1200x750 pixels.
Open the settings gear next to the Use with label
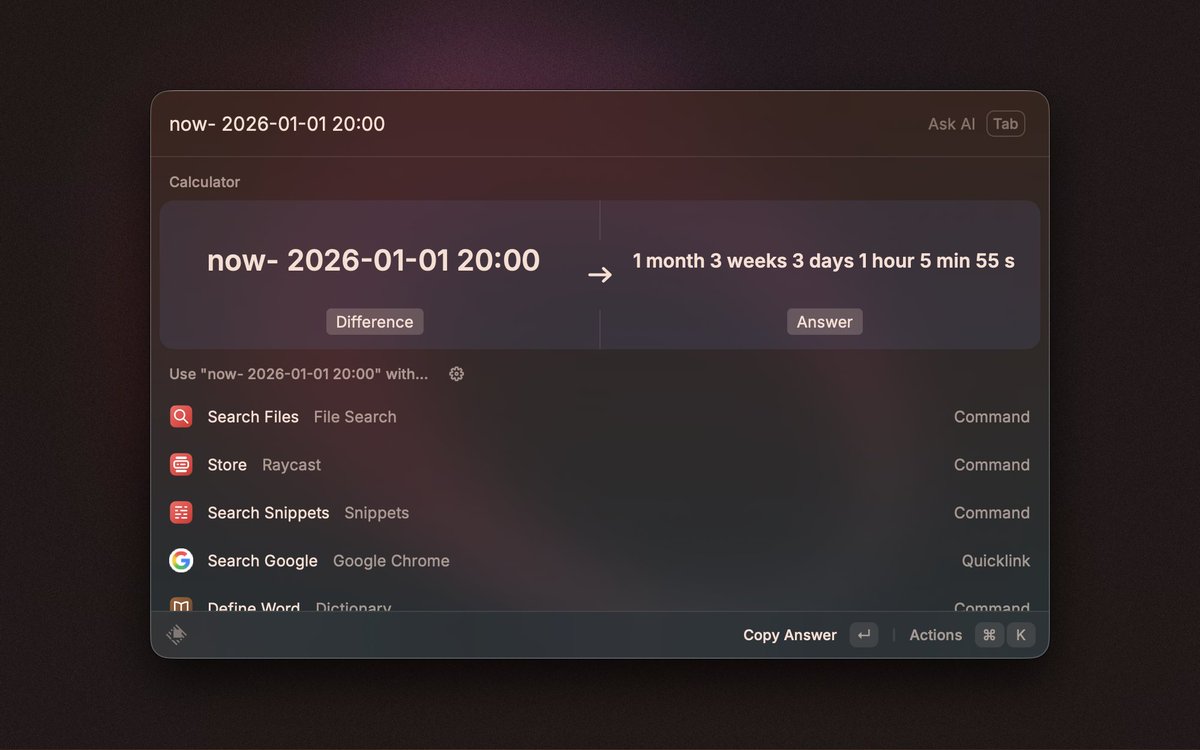tap(456, 373)
